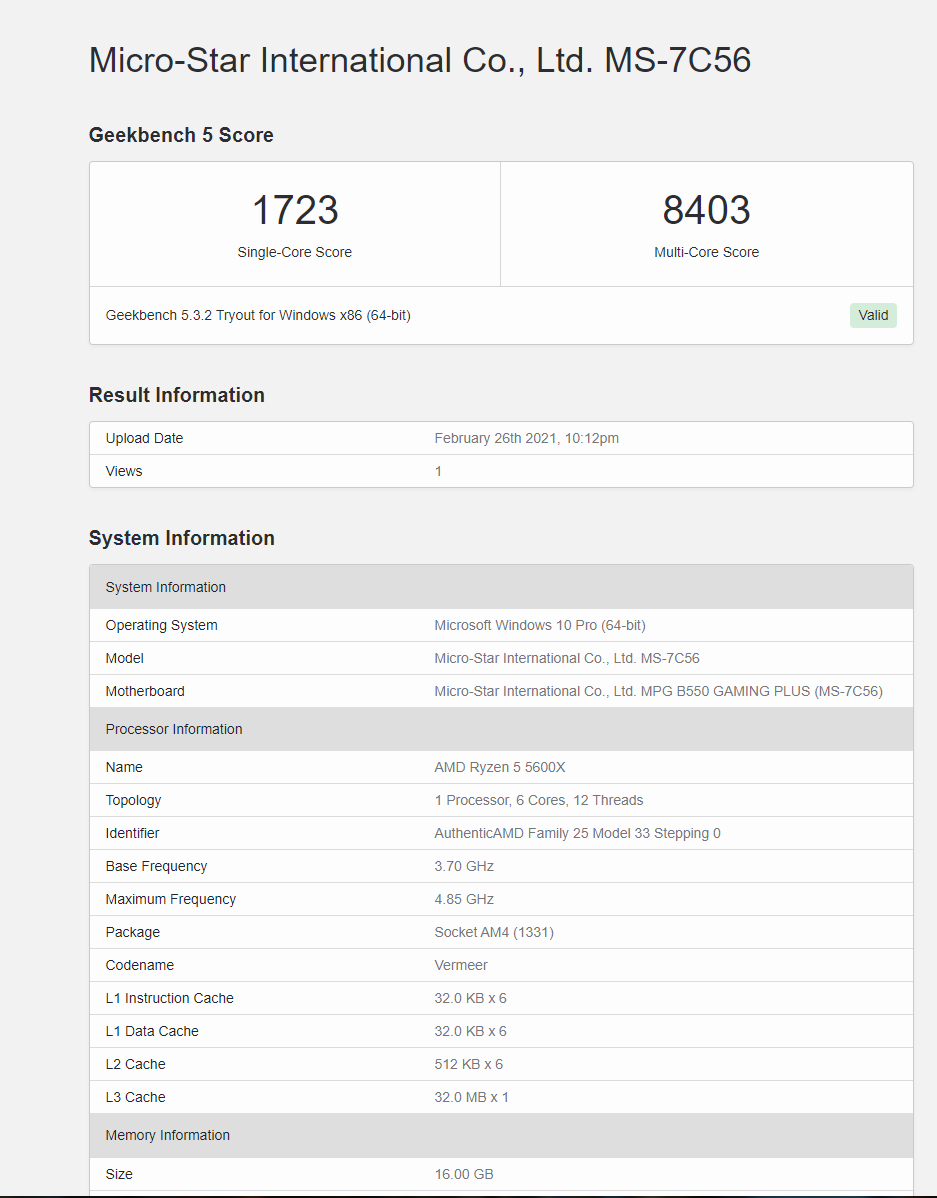Click the large page title Micro-Star International MS-7C56

[420, 60]
